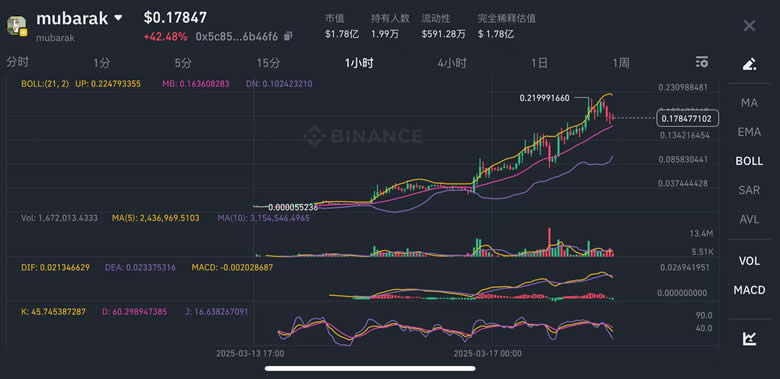Tap the Vol: 1,672,013.4333 legend
This screenshot has width=780, height=379.
(x=59, y=218)
